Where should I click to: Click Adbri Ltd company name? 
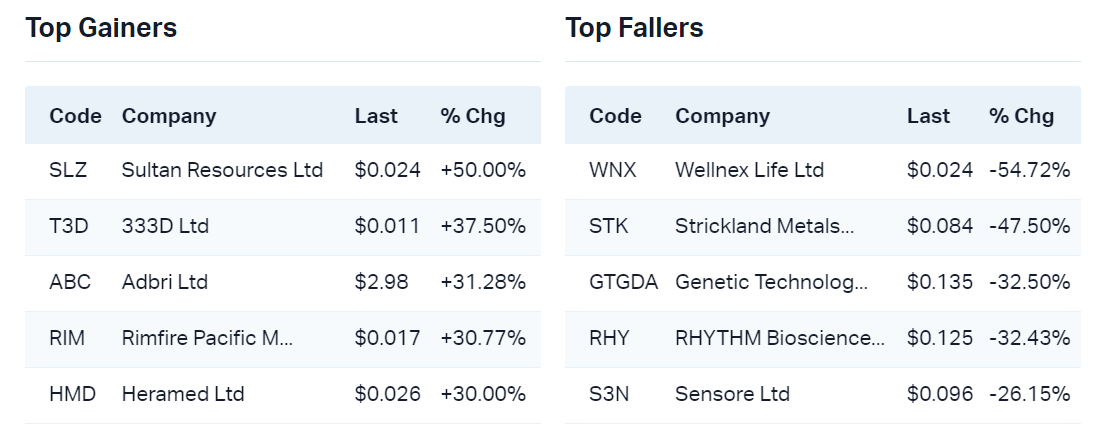click(x=165, y=282)
